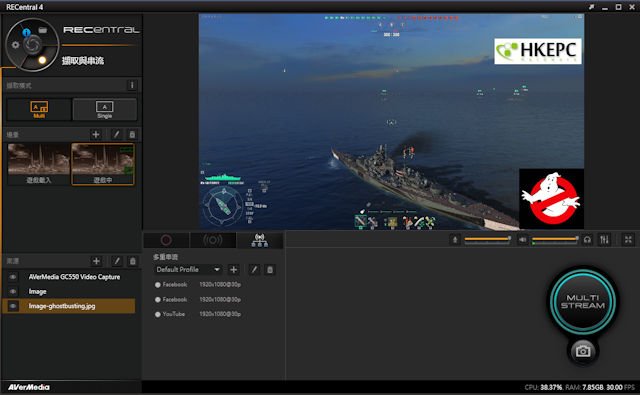Delete the multi-stream profile with trash
This screenshot has width=640, height=395.
tap(270, 269)
